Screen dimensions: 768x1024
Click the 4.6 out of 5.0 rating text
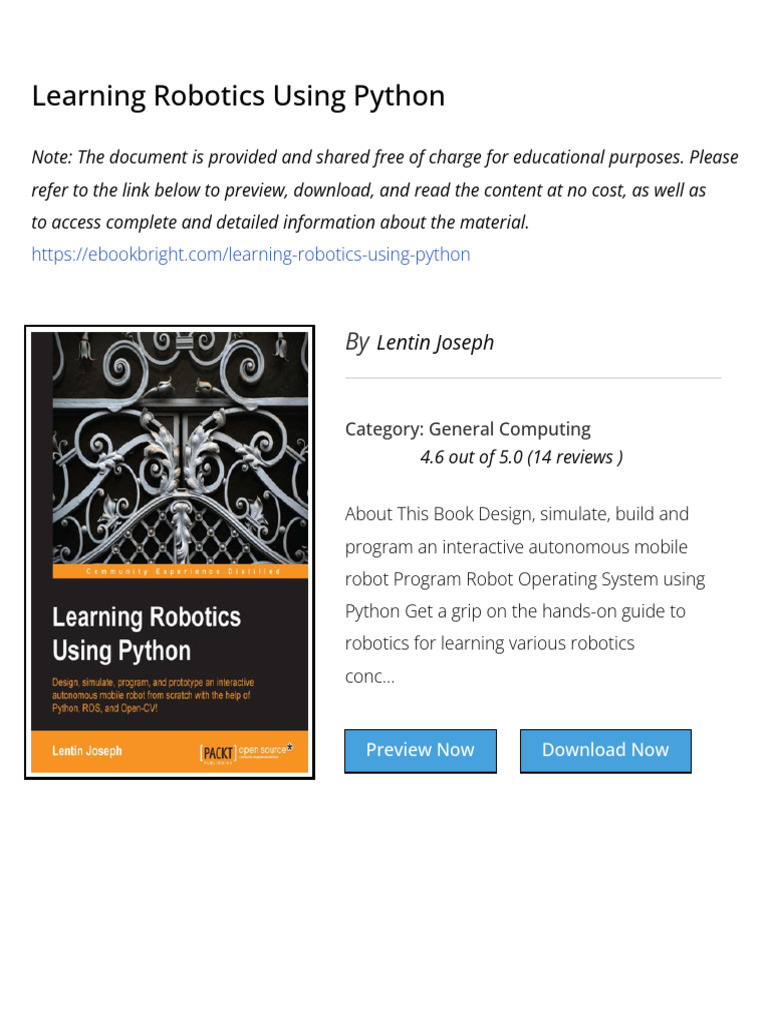pyautogui.click(x=472, y=457)
